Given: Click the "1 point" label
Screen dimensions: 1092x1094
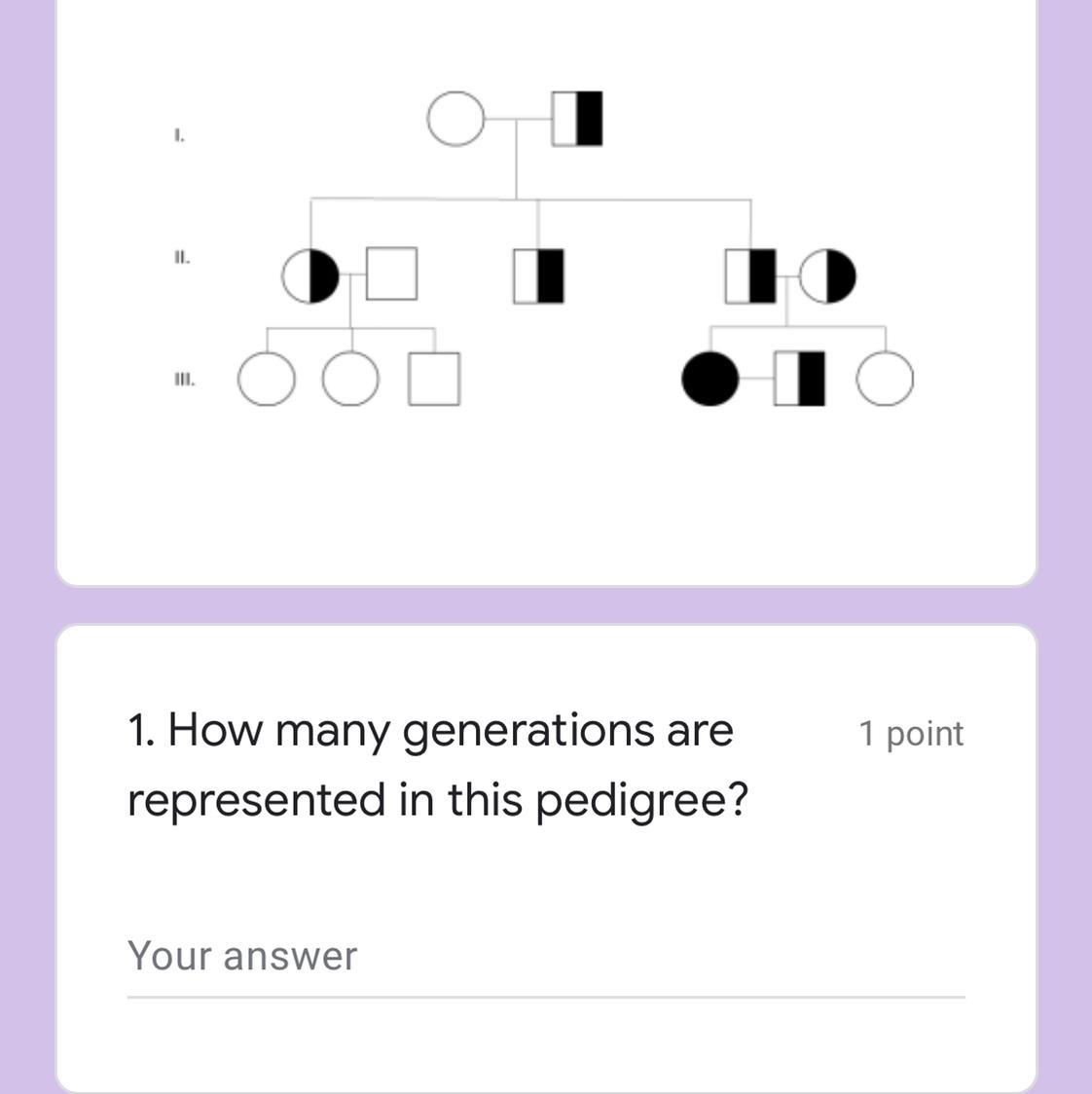Looking at the screenshot, I should [x=910, y=734].
